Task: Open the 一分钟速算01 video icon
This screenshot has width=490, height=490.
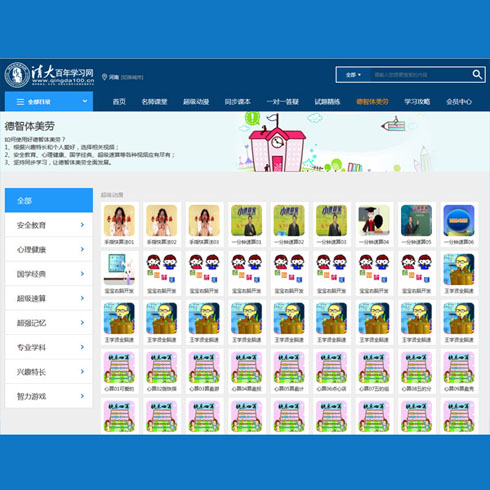Action: (x=247, y=221)
